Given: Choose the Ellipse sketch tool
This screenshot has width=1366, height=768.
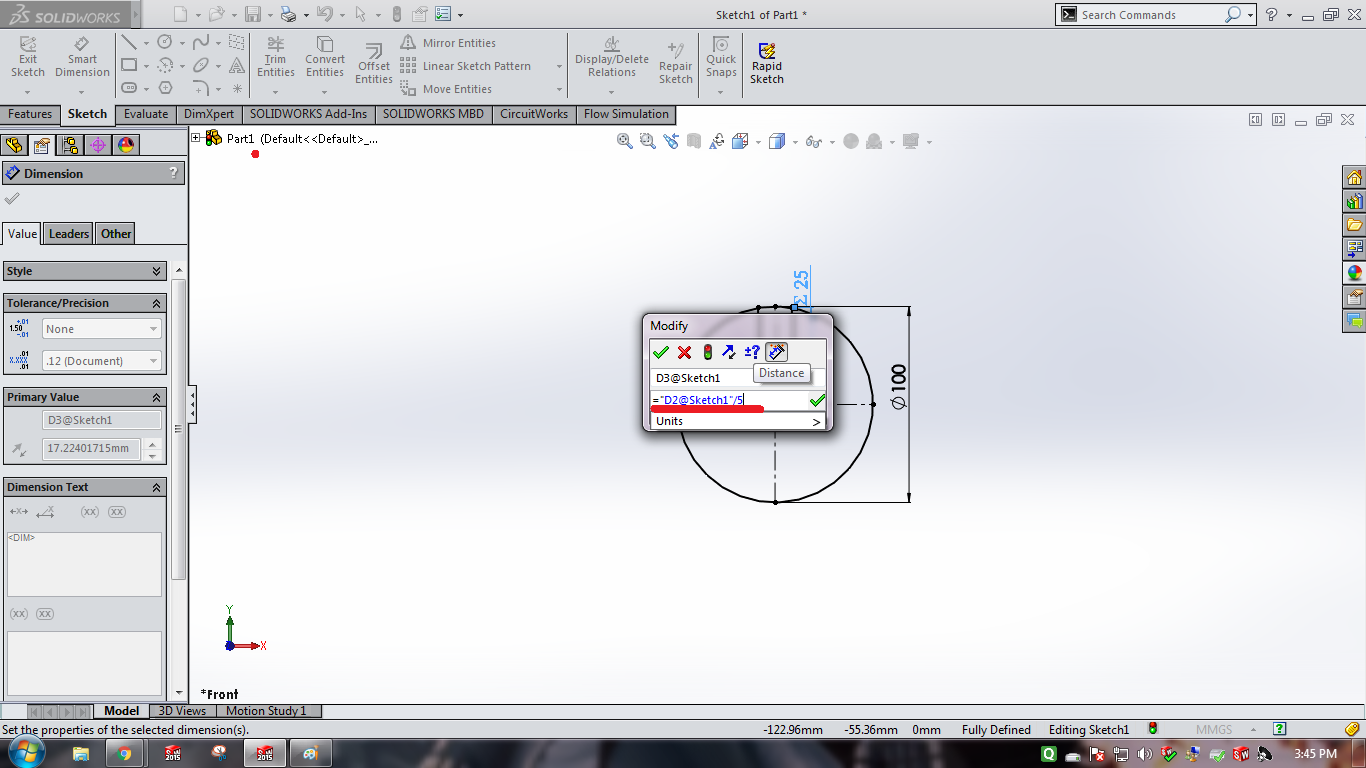Looking at the screenshot, I should pyautogui.click(x=201, y=65).
